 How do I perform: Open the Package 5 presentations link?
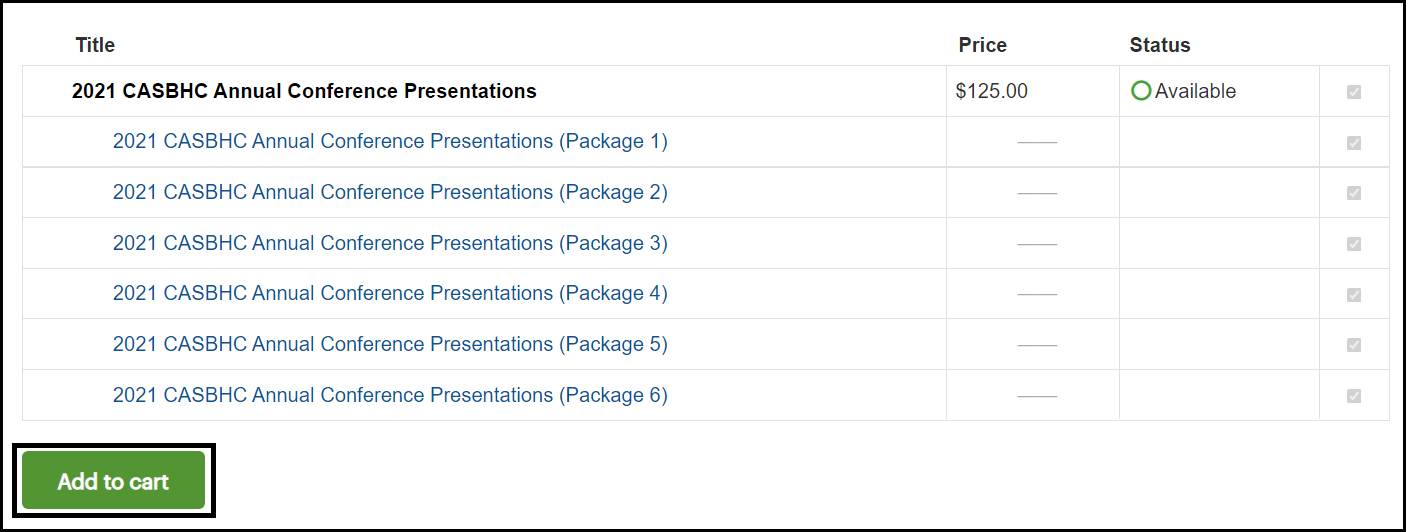pos(390,344)
